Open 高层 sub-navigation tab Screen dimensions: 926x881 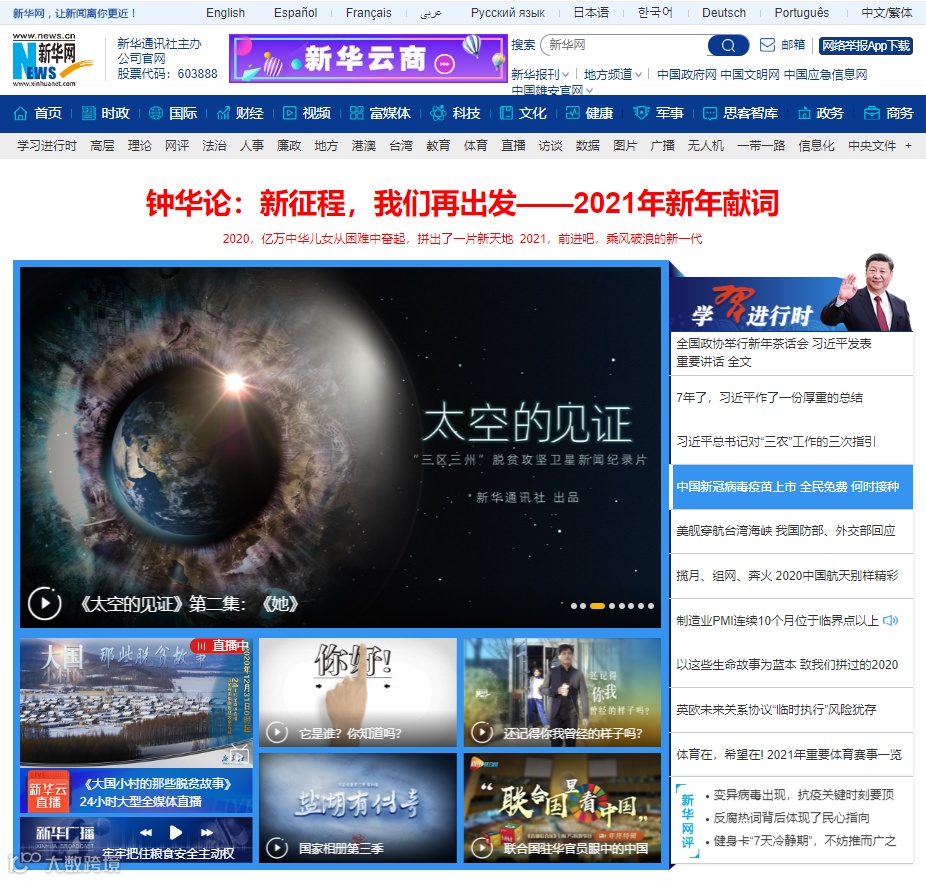coord(102,146)
